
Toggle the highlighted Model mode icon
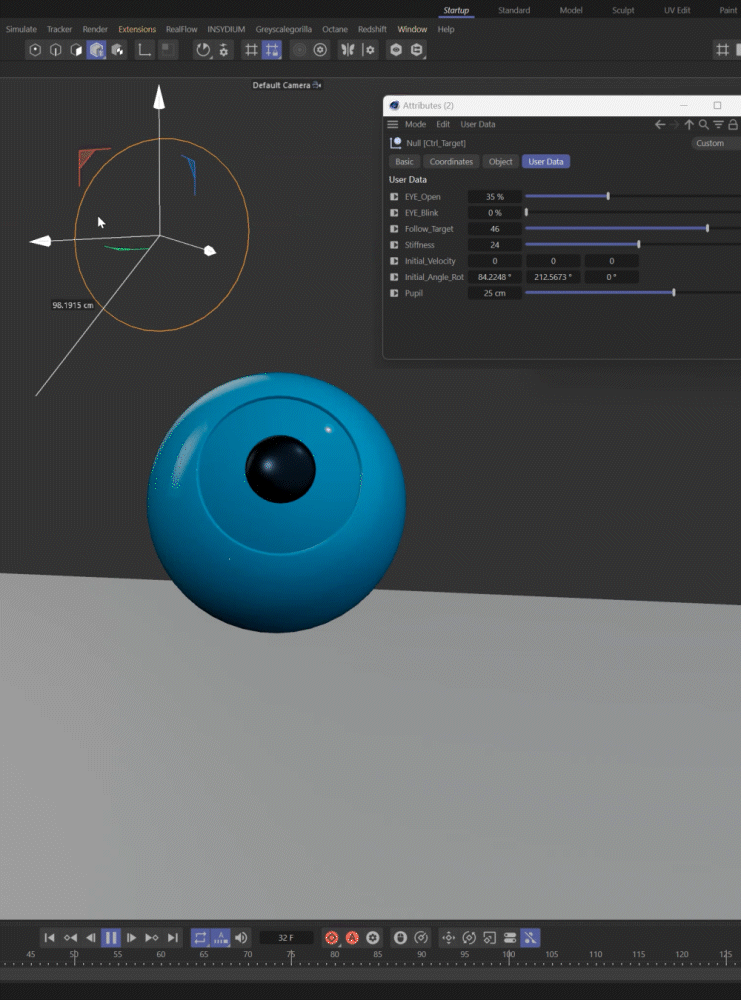(96, 50)
